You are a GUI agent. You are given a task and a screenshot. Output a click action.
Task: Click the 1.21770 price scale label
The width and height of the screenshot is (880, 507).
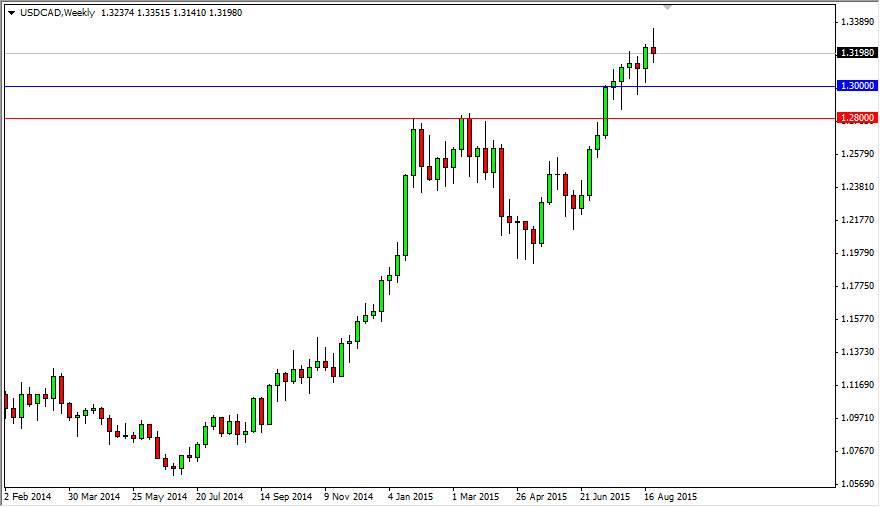[858, 220]
